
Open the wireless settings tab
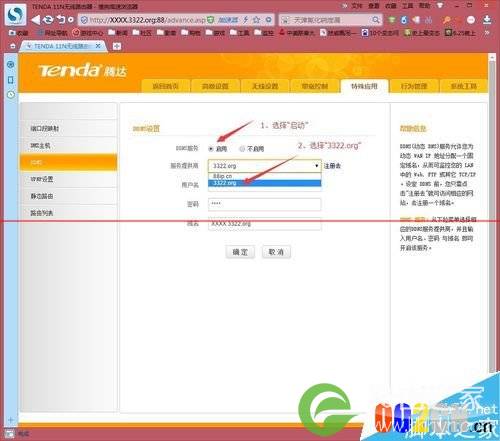(265, 86)
